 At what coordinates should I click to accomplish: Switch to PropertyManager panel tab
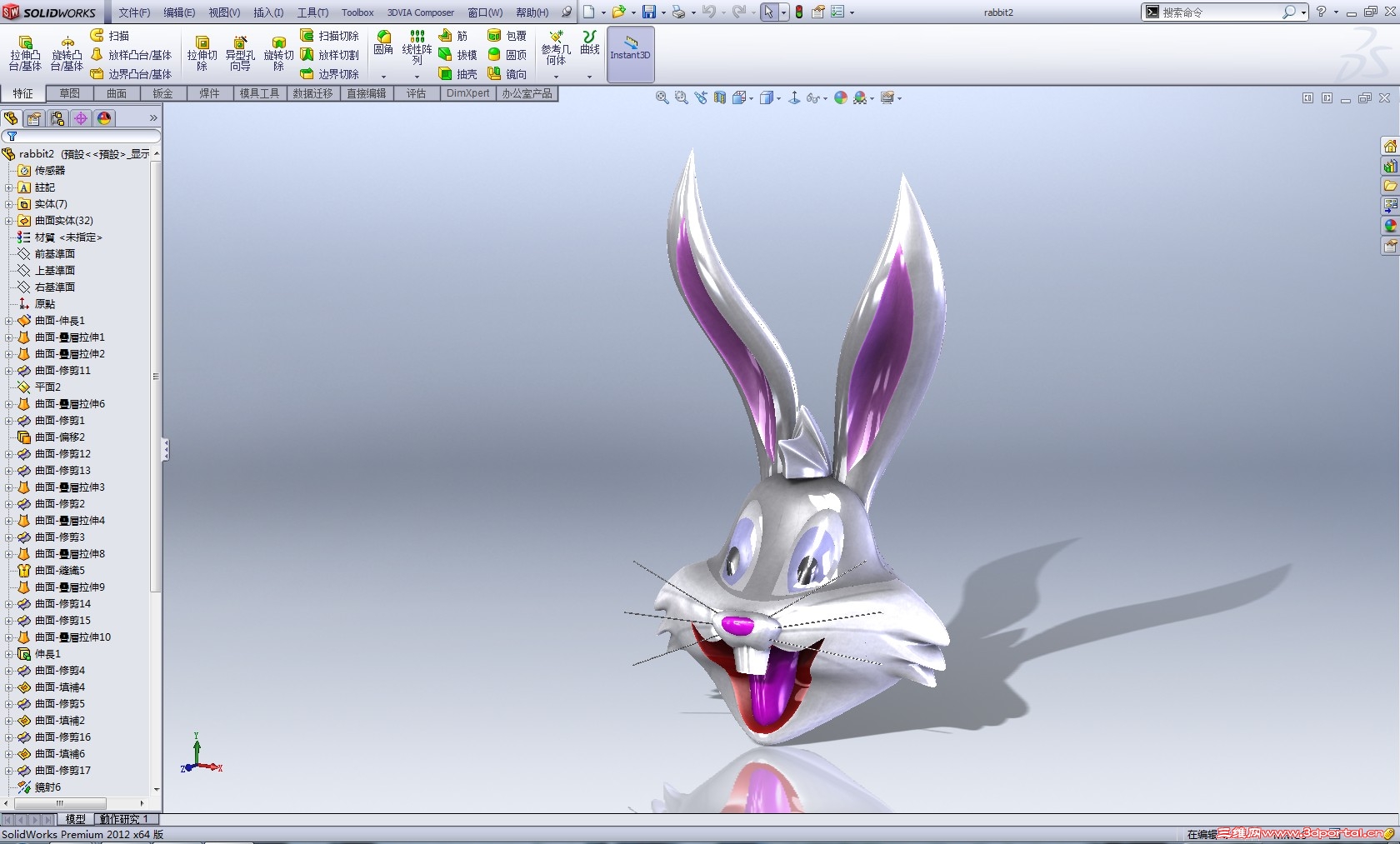pyautogui.click(x=34, y=118)
